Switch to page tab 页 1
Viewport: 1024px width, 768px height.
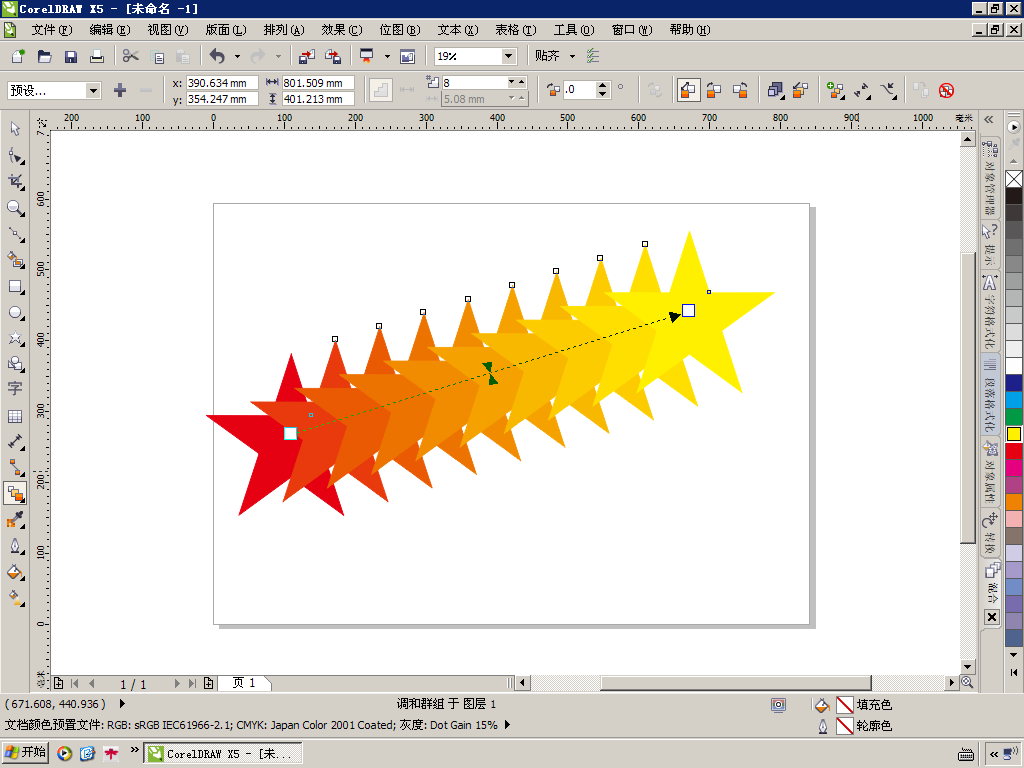[x=244, y=683]
